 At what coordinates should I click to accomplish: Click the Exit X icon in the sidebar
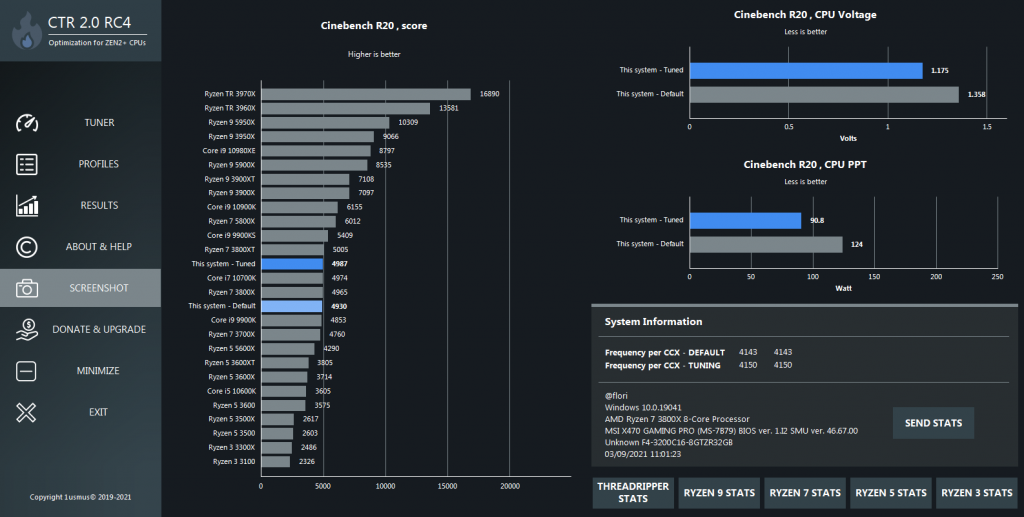27,412
